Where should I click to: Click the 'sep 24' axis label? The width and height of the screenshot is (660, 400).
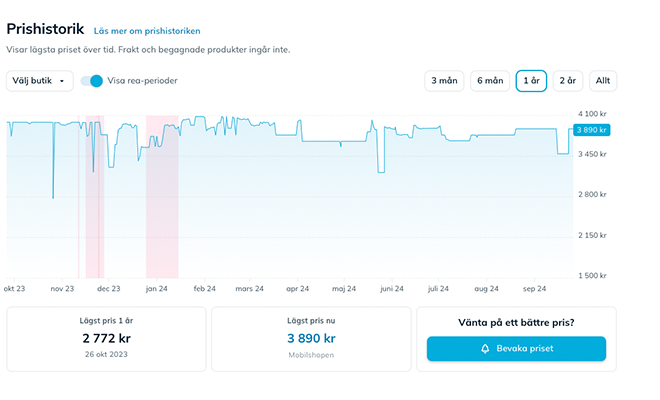(x=534, y=288)
